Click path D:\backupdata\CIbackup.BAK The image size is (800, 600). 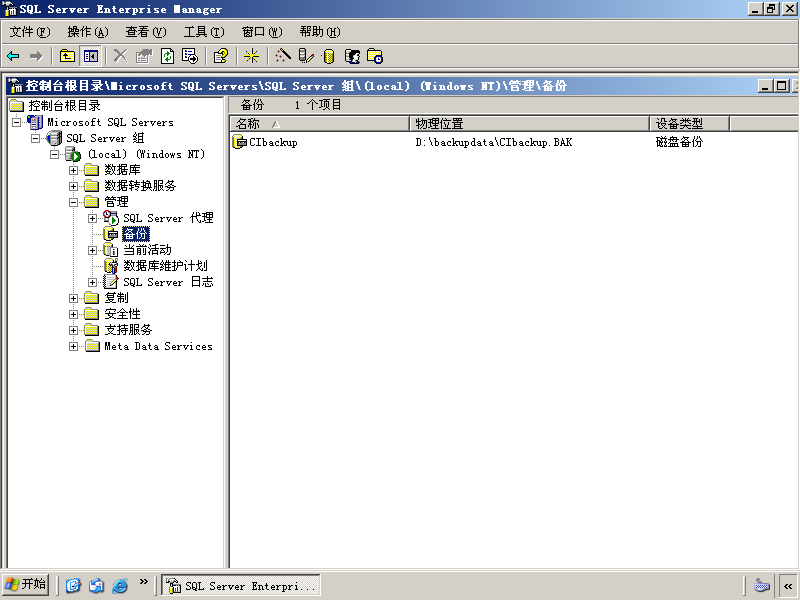tap(494, 142)
